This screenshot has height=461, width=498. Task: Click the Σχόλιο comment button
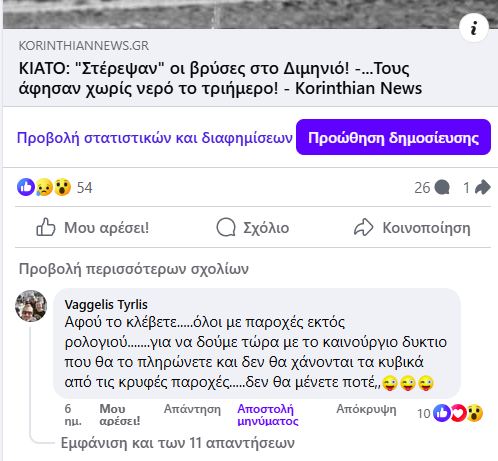pyautogui.click(x=253, y=228)
